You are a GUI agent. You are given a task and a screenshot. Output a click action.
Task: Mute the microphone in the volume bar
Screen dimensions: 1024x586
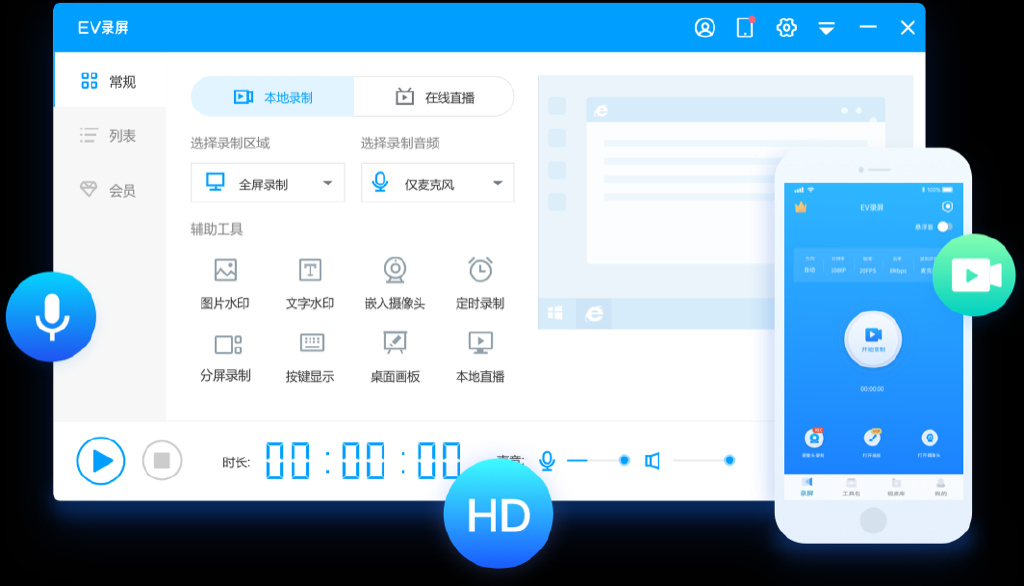point(546,460)
